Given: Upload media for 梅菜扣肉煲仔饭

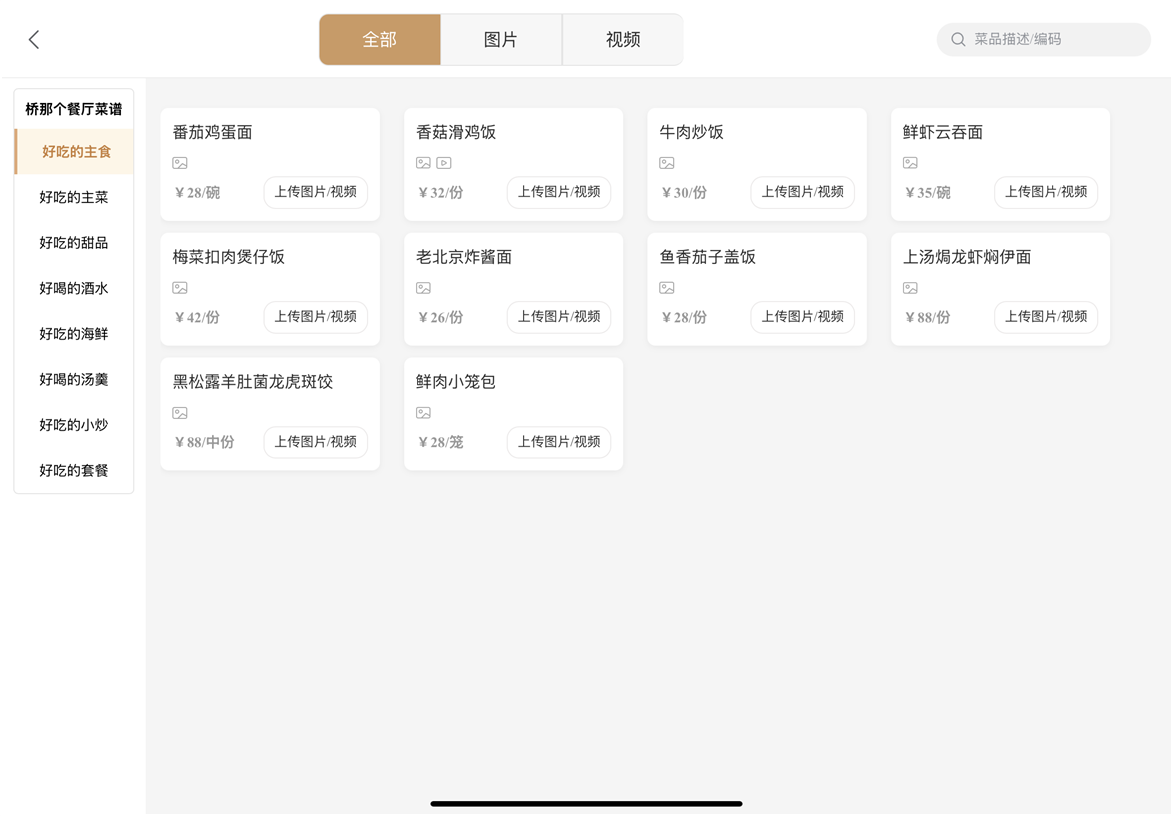Looking at the screenshot, I should 315,317.
